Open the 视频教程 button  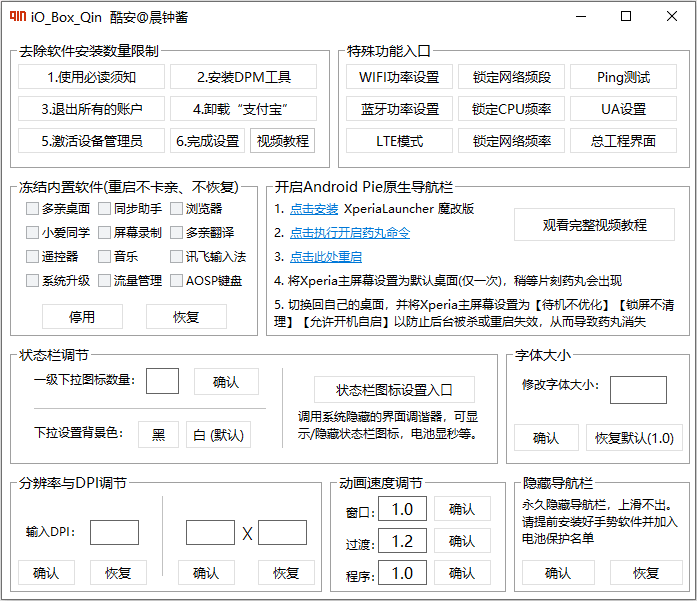click(x=283, y=141)
